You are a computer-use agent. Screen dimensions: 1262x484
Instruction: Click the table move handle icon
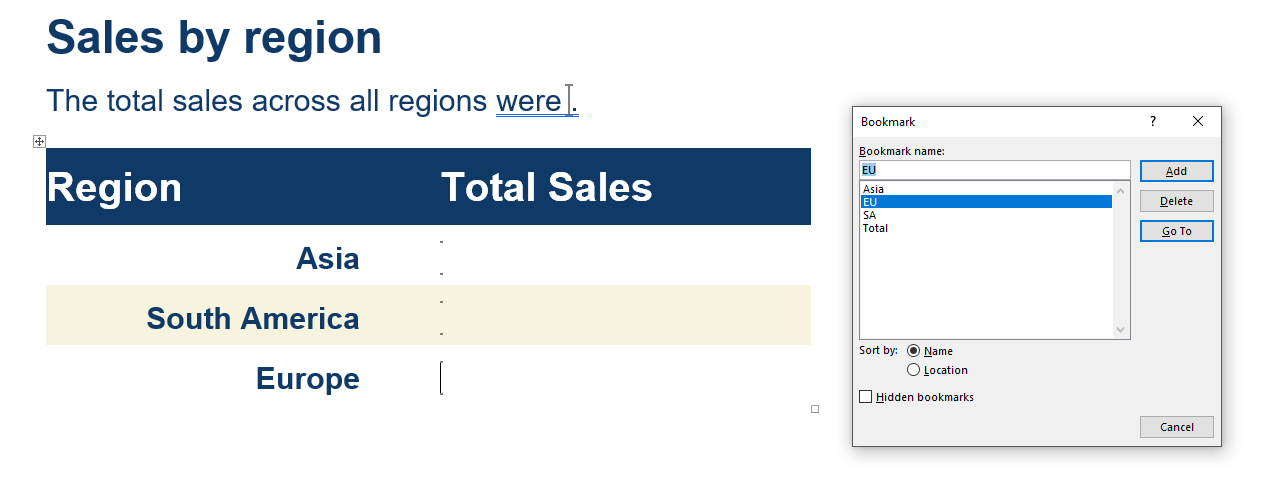[x=40, y=142]
